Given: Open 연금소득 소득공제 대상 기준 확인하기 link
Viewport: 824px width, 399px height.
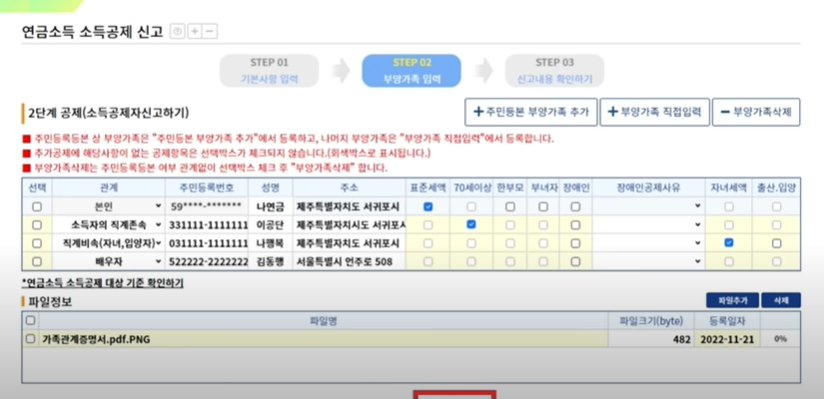Looking at the screenshot, I should (x=102, y=283).
